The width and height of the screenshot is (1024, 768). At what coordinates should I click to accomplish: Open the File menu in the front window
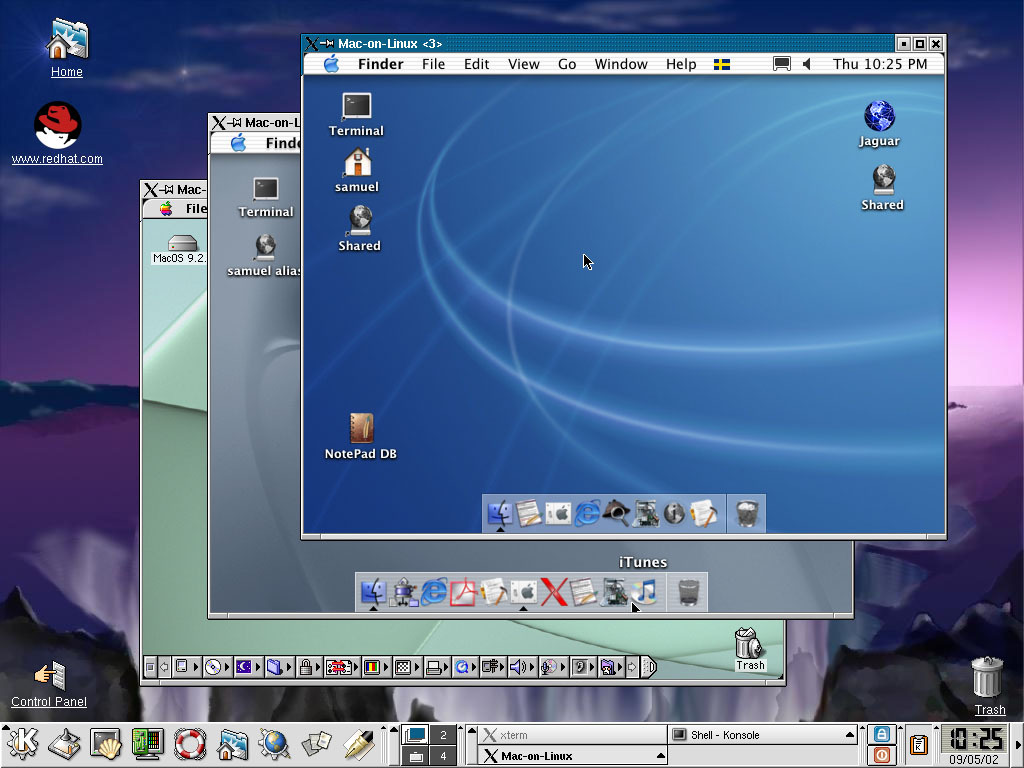(x=433, y=64)
